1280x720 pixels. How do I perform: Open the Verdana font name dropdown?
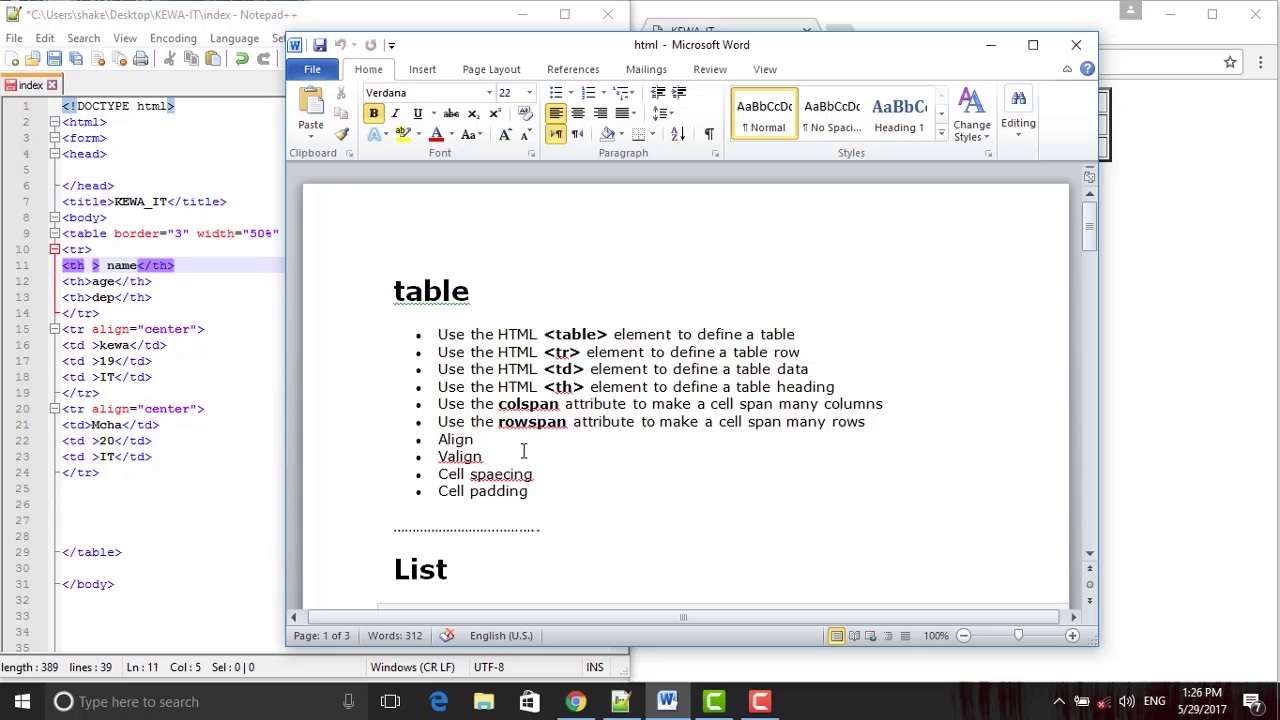489,93
